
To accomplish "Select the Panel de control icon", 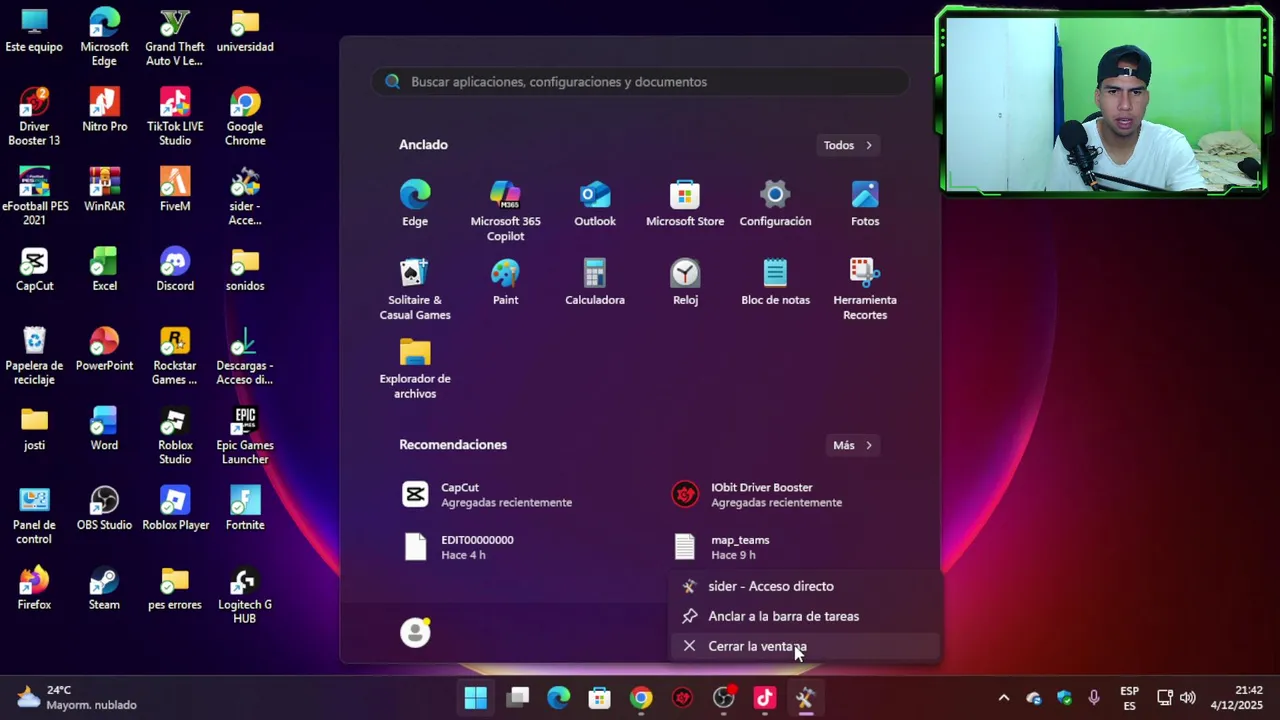I will (35, 517).
